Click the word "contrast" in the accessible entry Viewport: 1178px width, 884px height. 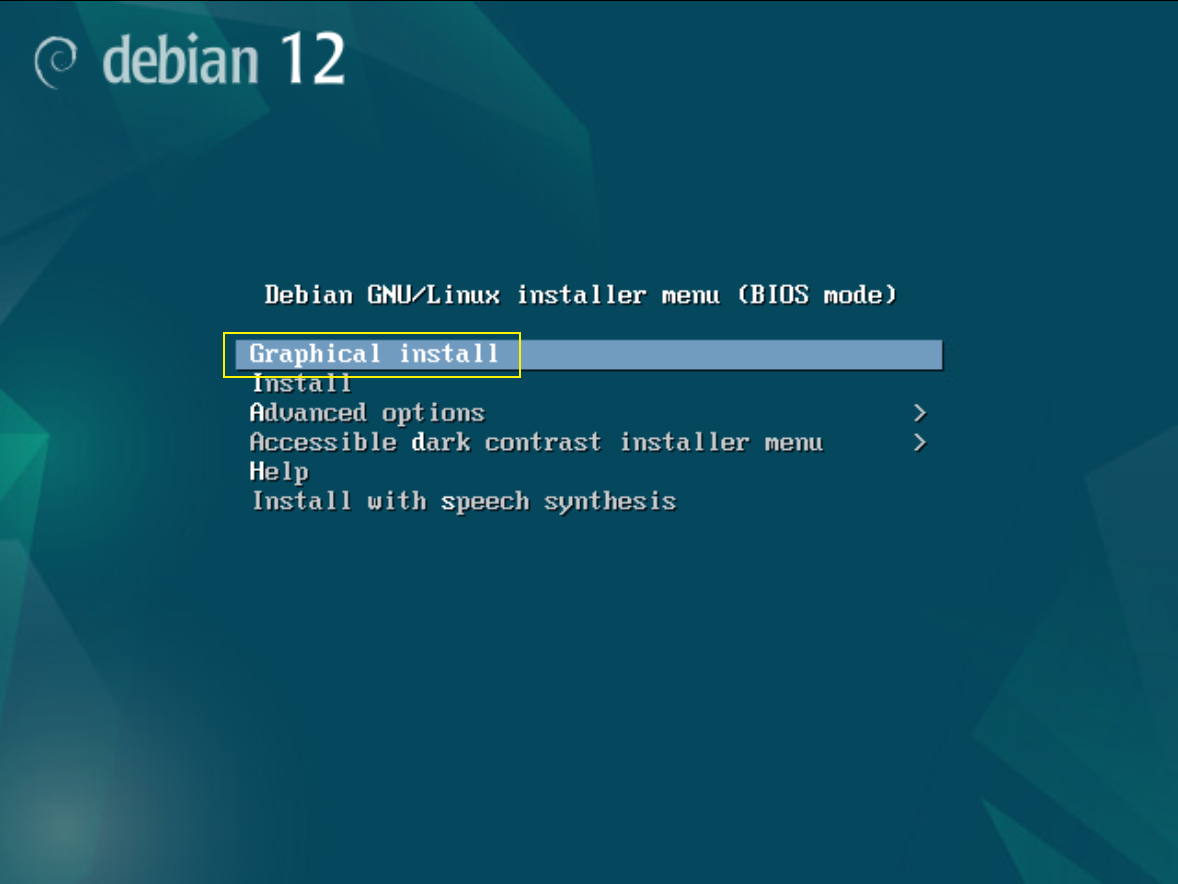542,442
